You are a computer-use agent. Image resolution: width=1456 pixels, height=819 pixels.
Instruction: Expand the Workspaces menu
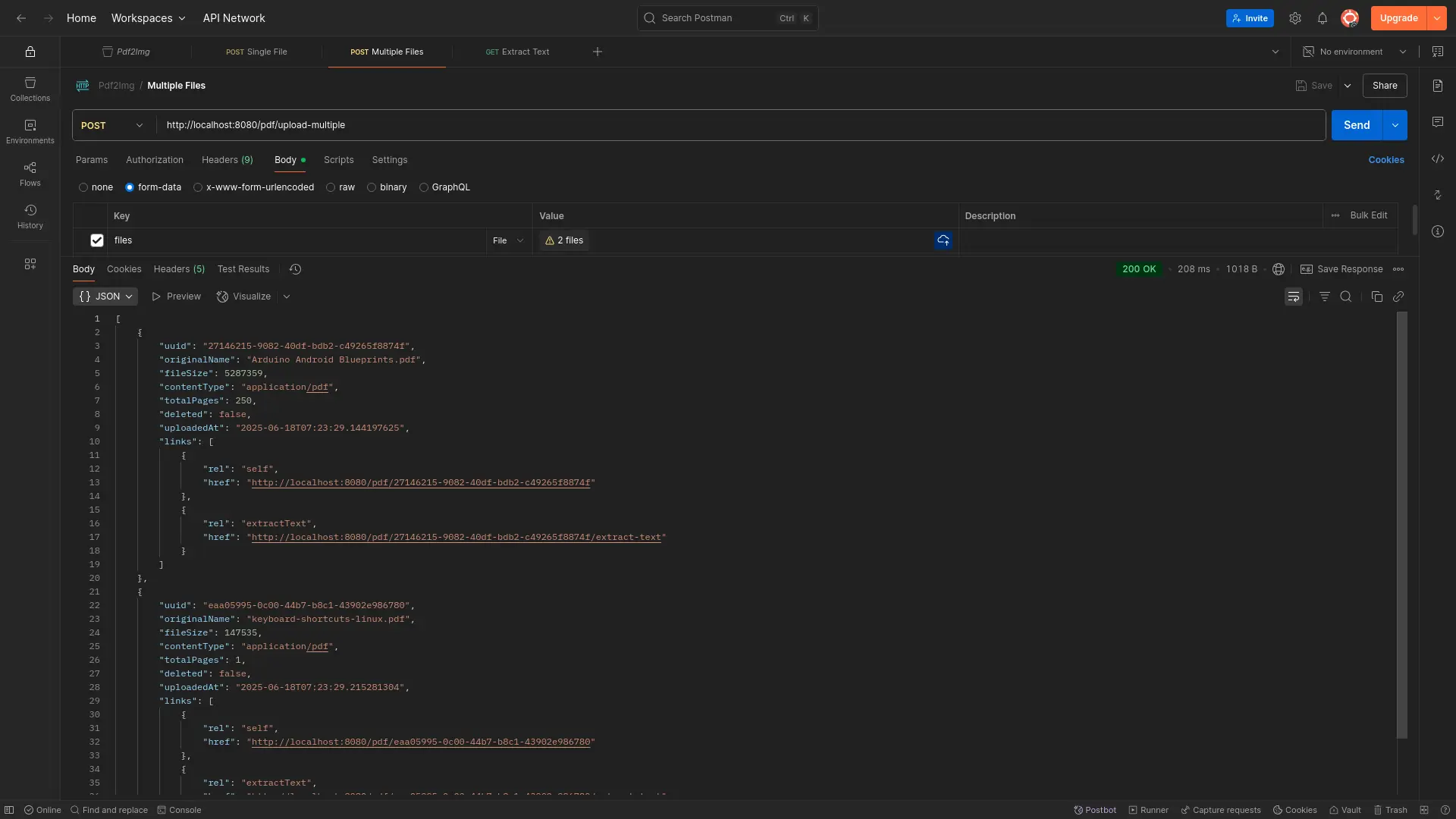(149, 18)
